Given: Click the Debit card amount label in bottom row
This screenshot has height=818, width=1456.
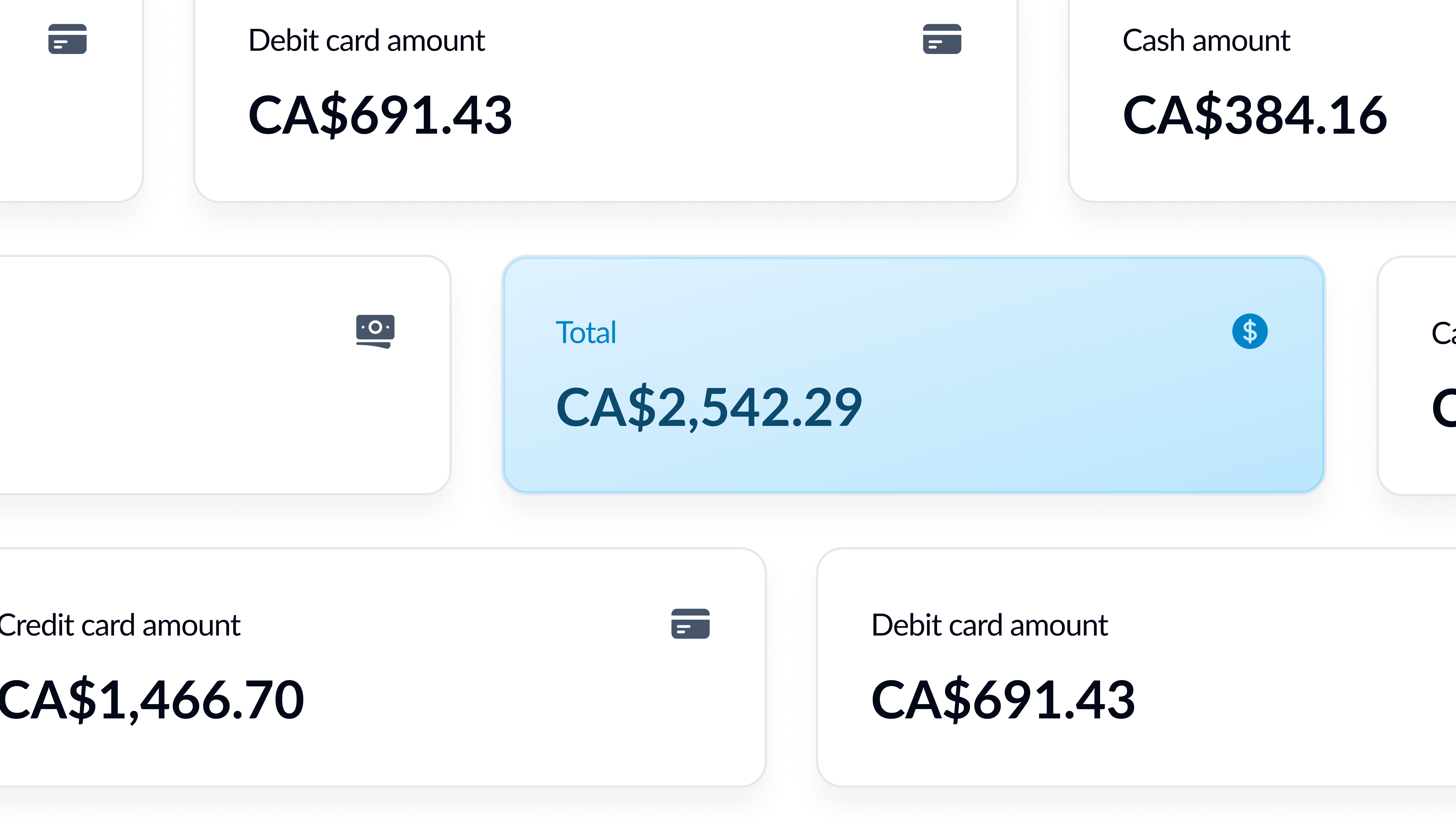Looking at the screenshot, I should click(989, 625).
